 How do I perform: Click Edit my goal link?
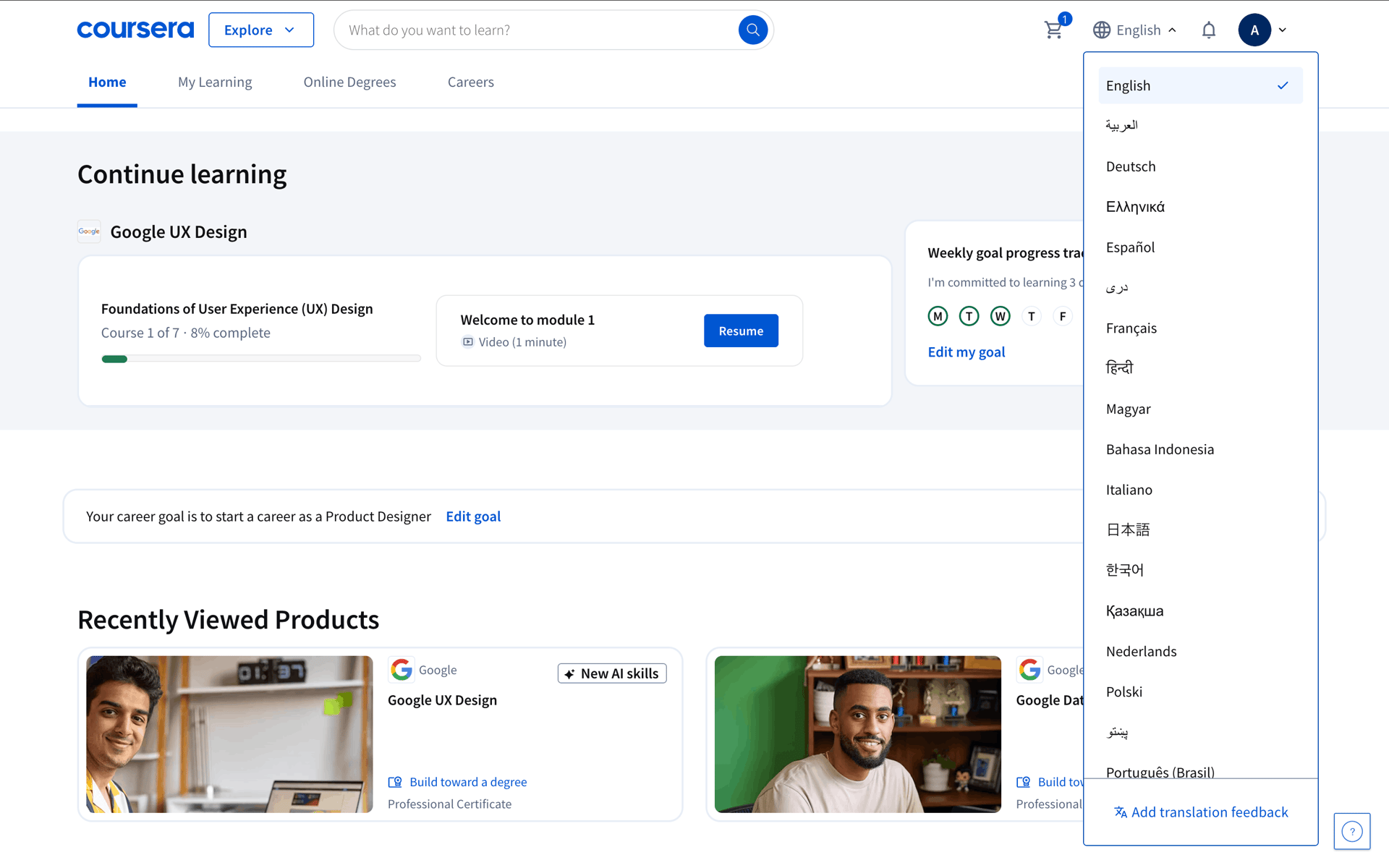click(x=966, y=352)
